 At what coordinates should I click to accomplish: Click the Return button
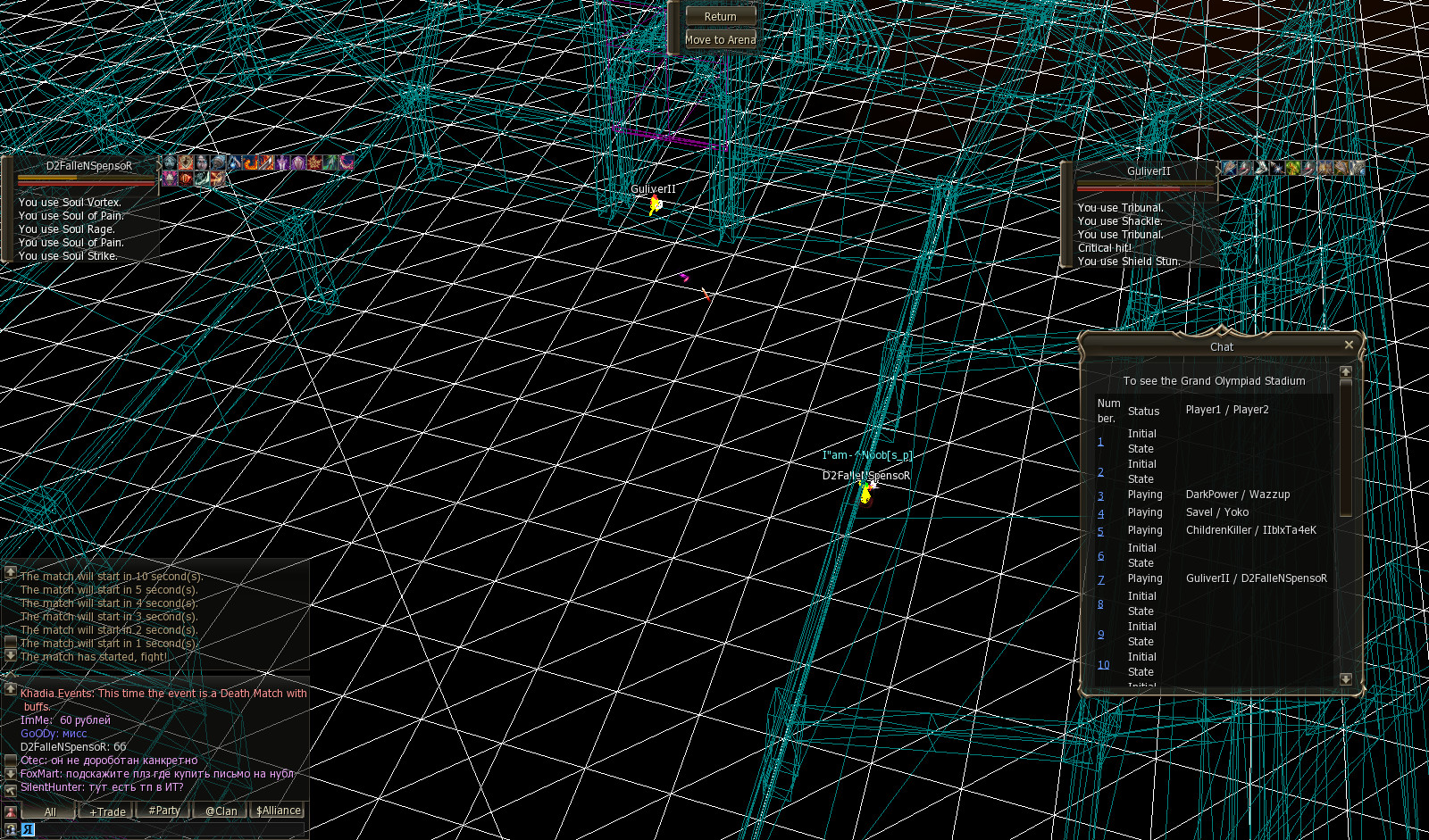721,16
